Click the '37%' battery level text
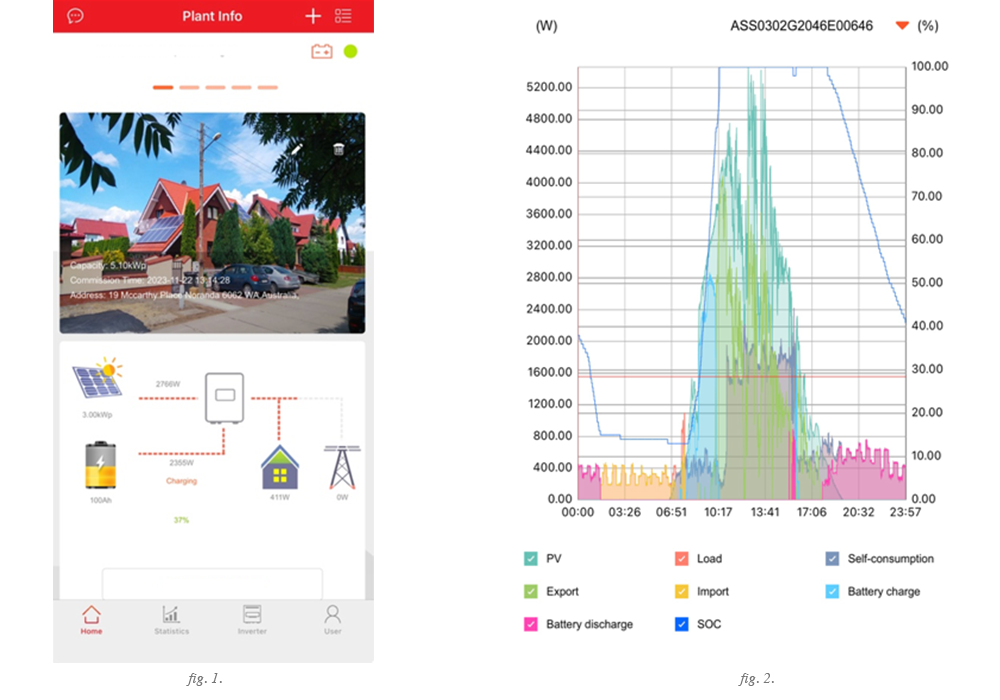Viewport: 1000px width, 700px height. [x=181, y=520]
